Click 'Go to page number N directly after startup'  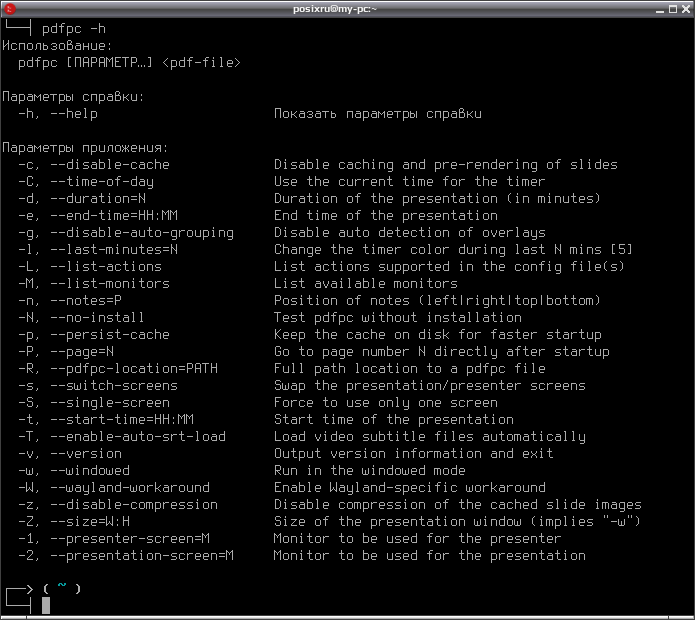pos(441,351)
